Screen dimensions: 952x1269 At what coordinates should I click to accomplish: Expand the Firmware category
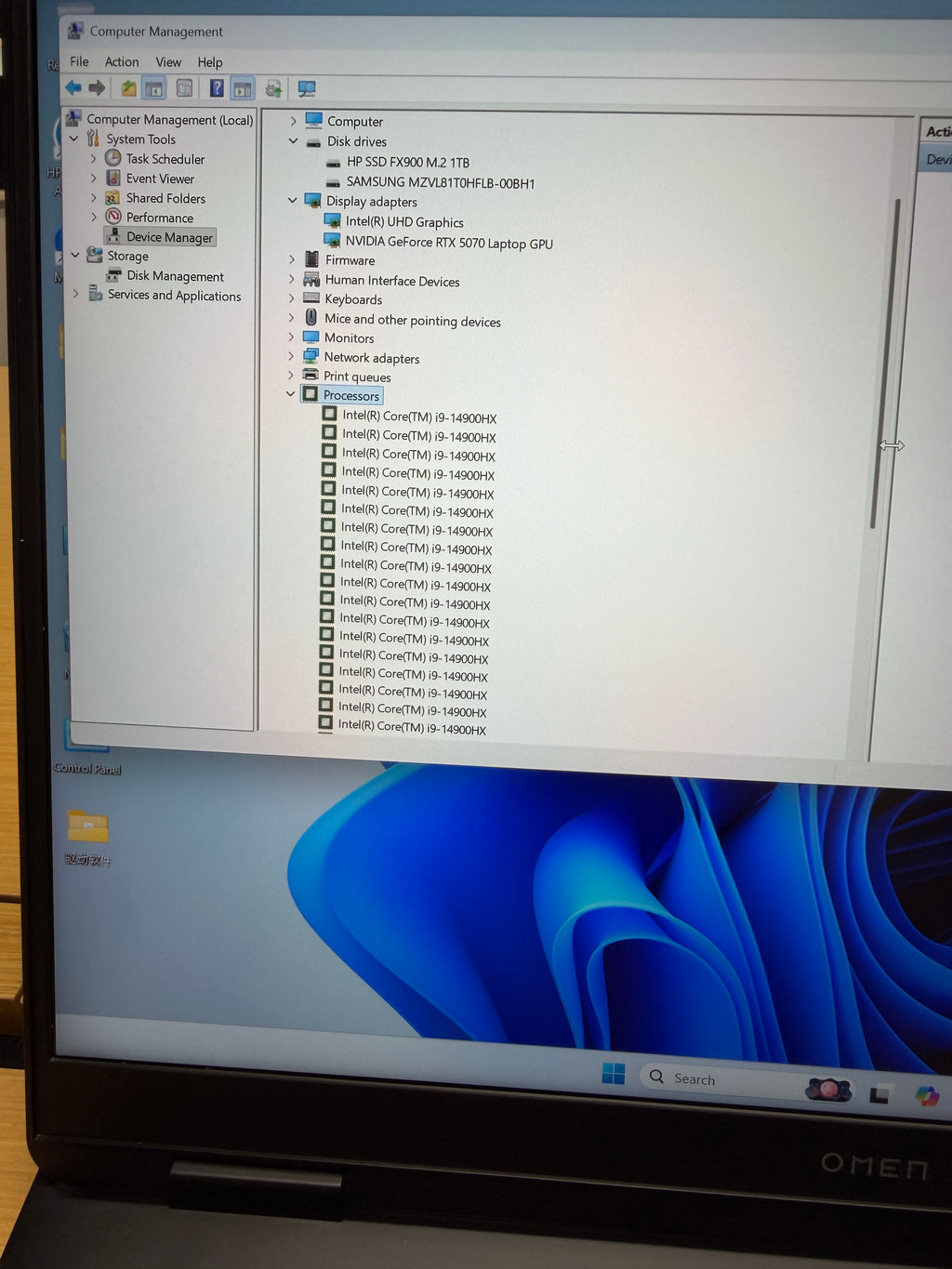(292, 259)
